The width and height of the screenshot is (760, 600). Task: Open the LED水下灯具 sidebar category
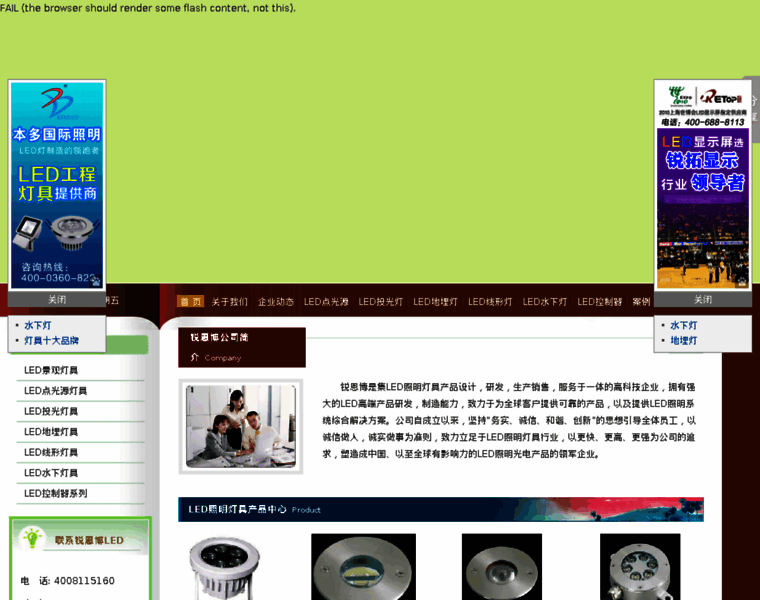click(51, 473)
